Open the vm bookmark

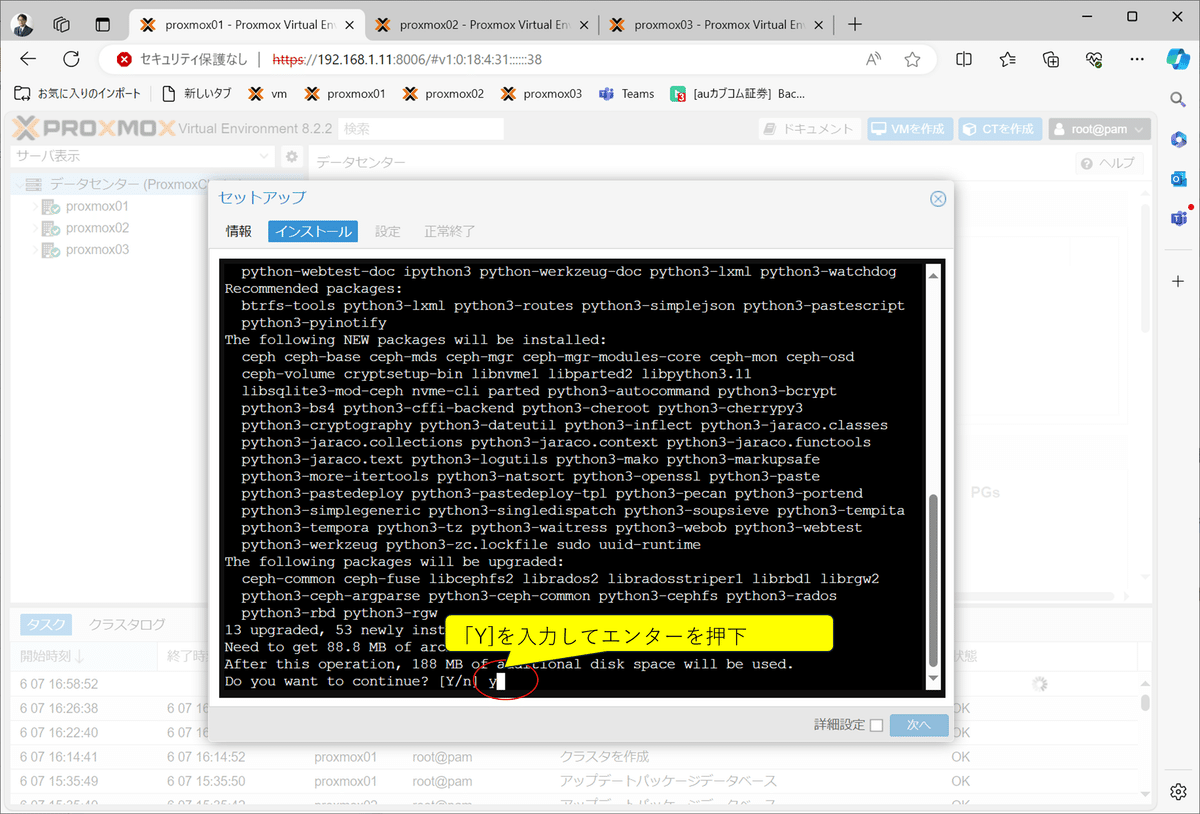click(268, 94)
